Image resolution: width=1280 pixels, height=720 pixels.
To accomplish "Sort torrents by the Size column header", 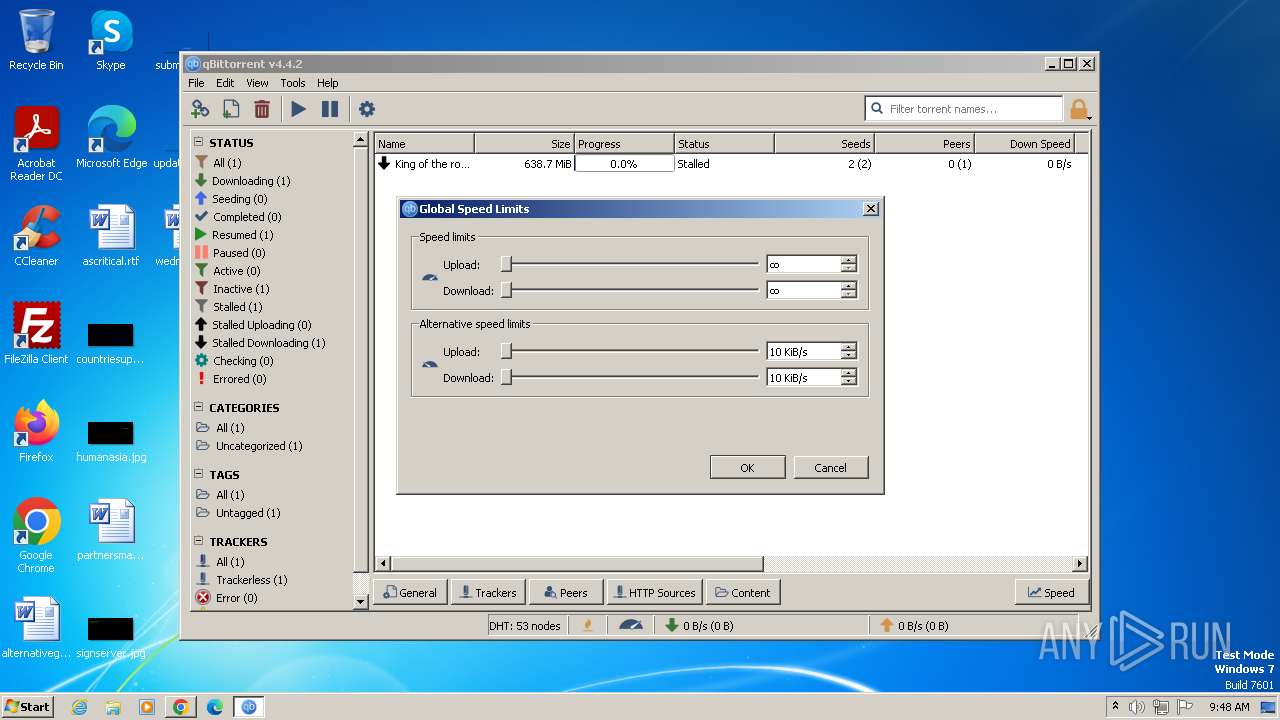I will click(524, 144).
